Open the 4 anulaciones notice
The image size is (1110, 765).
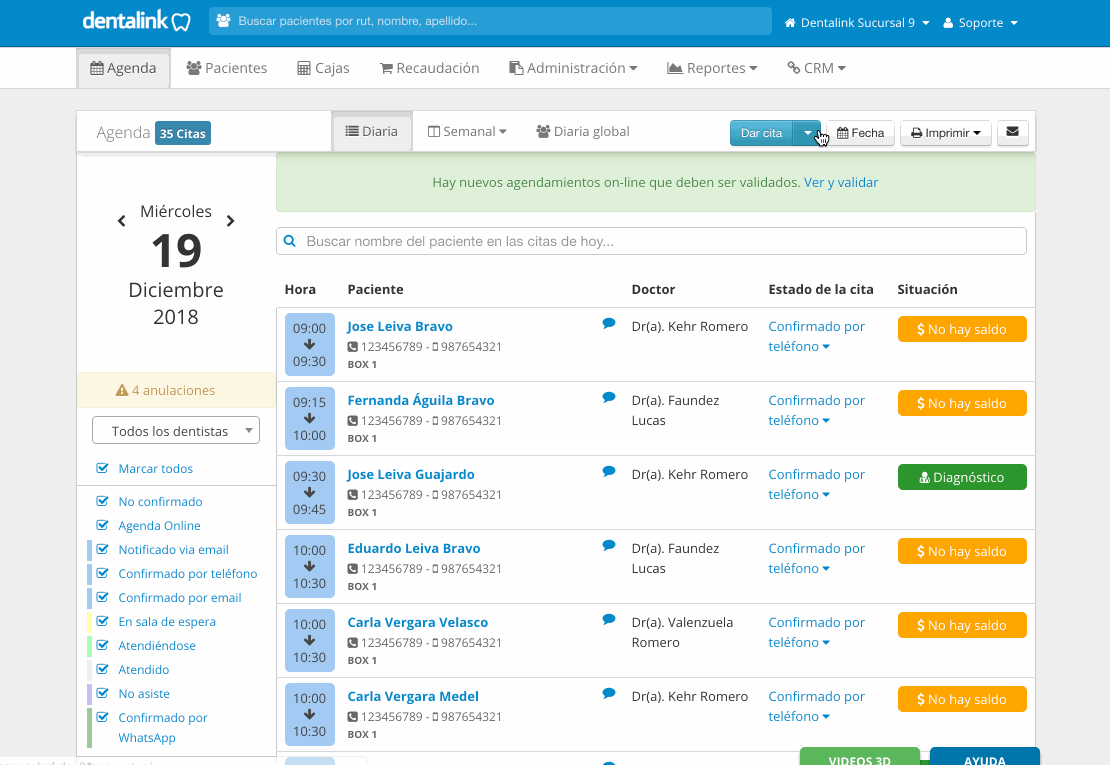[x=176, y=390]
